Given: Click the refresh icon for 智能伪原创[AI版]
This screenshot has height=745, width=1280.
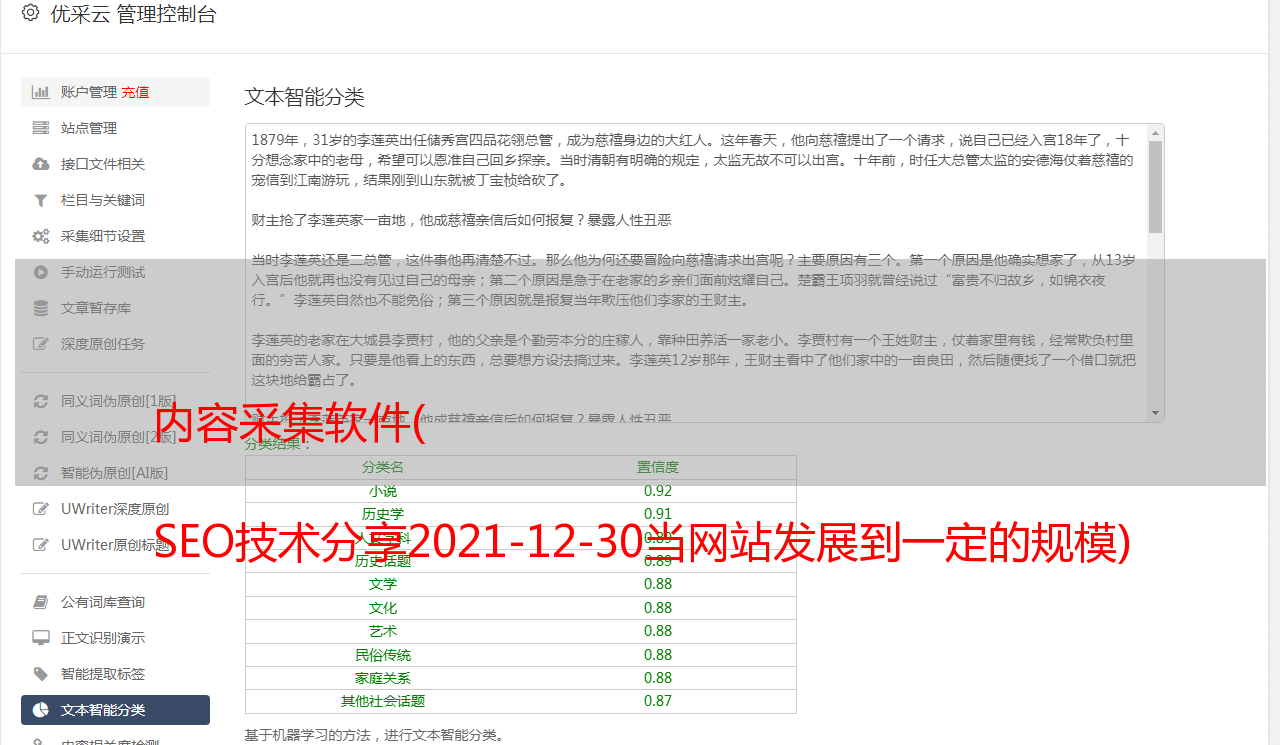Looking at the screenshot, I should pyautogui.click(x=41, y=473).
